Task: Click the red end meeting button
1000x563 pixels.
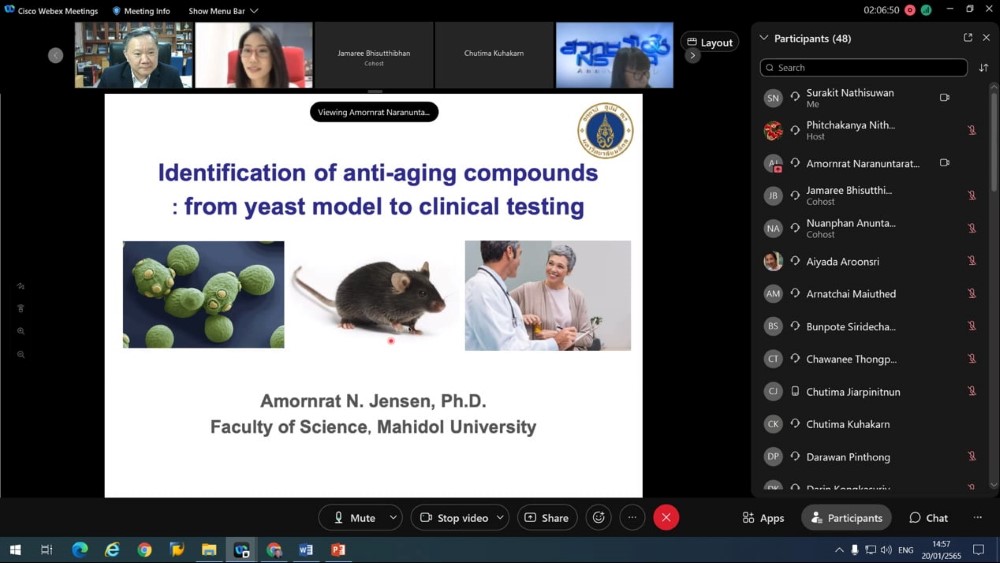Action: 666,517
